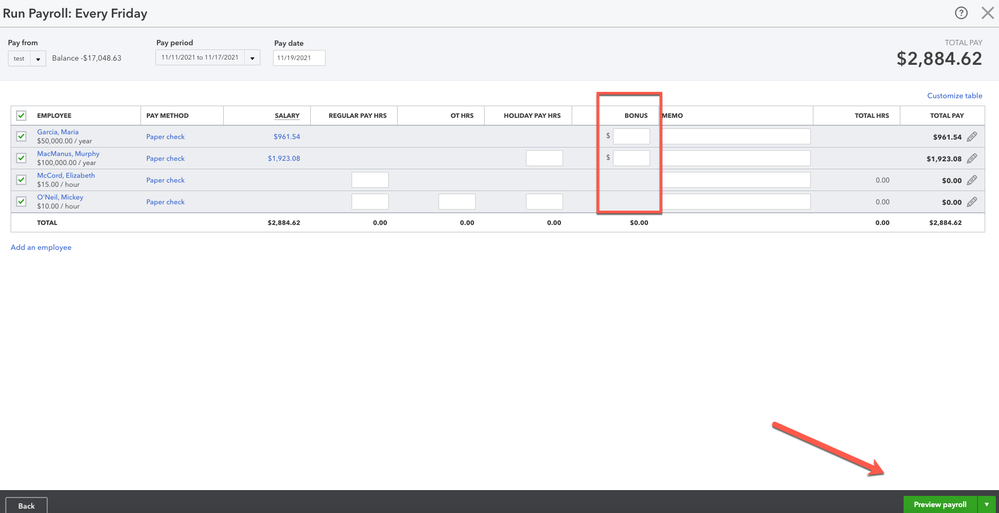Open pencil edit for Elizabeth McCord
The width and height of the screenshot is (999, 513).
971,180
